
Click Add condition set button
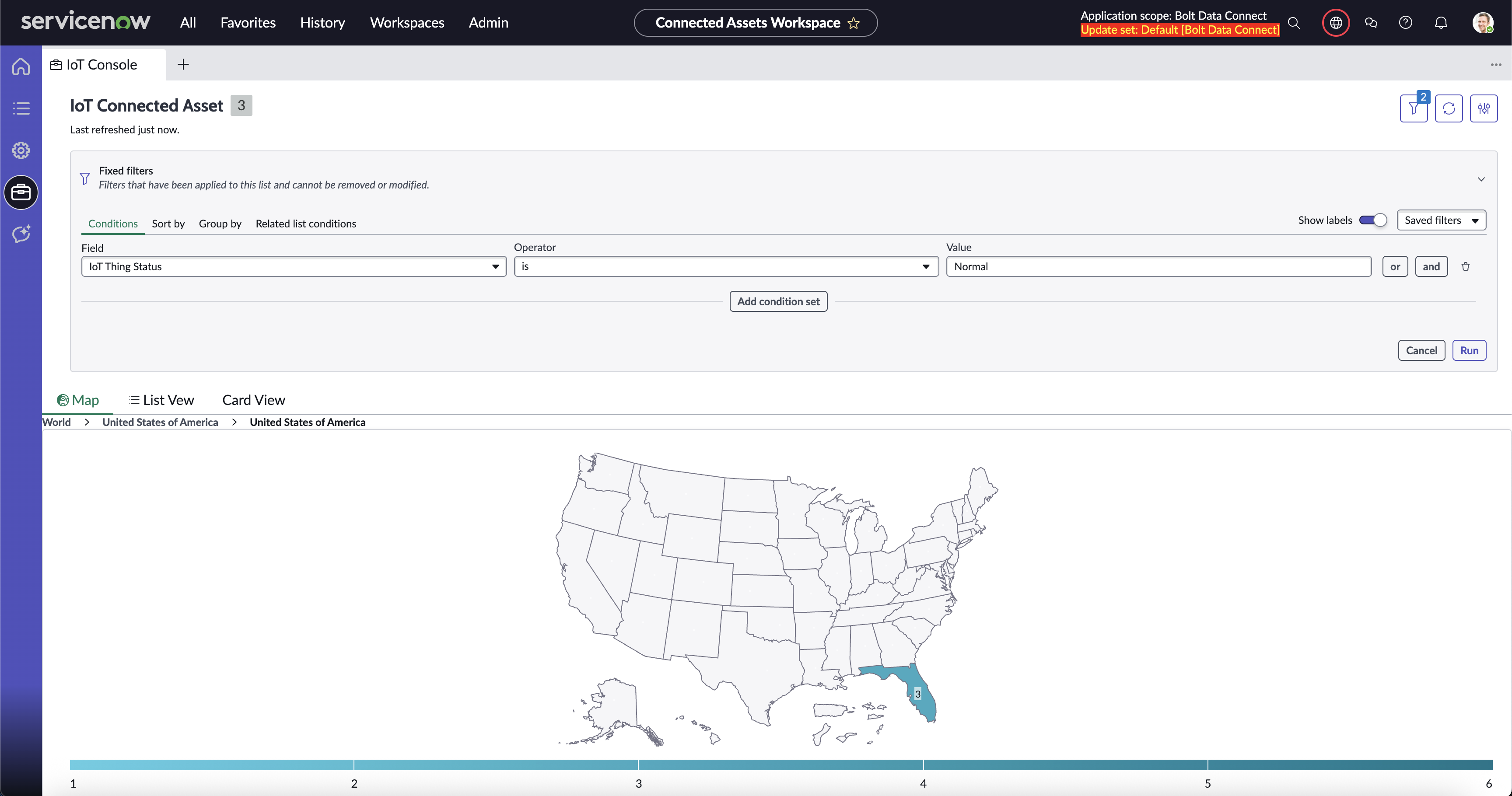[x=778, y=301]
